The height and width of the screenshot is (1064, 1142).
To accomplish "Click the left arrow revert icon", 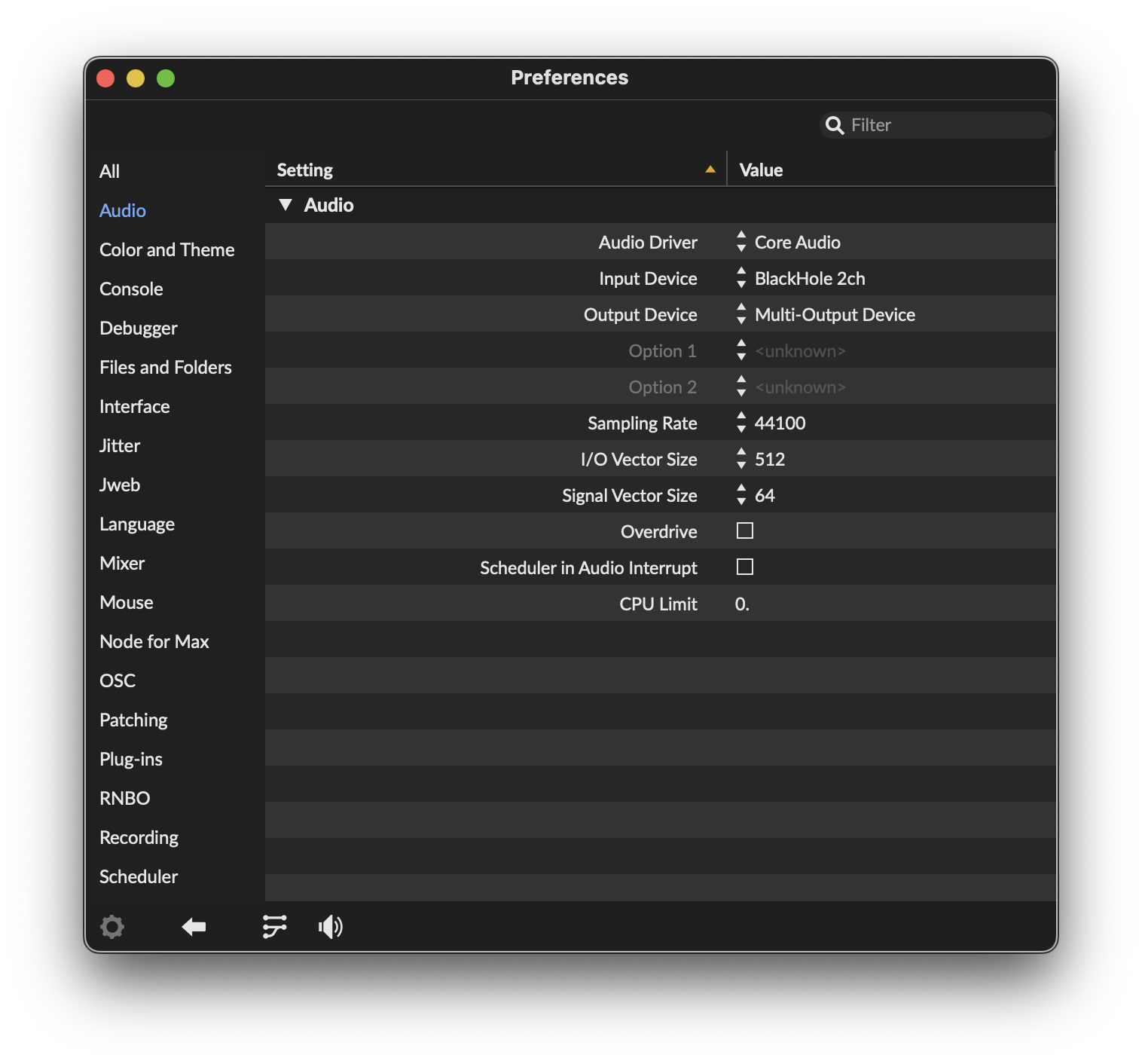I will (194, 926).
